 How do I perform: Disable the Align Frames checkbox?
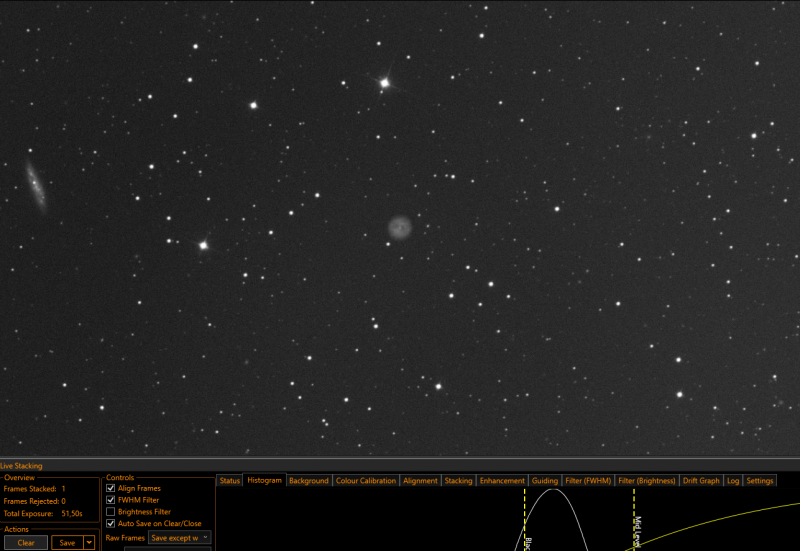[110, 488]
